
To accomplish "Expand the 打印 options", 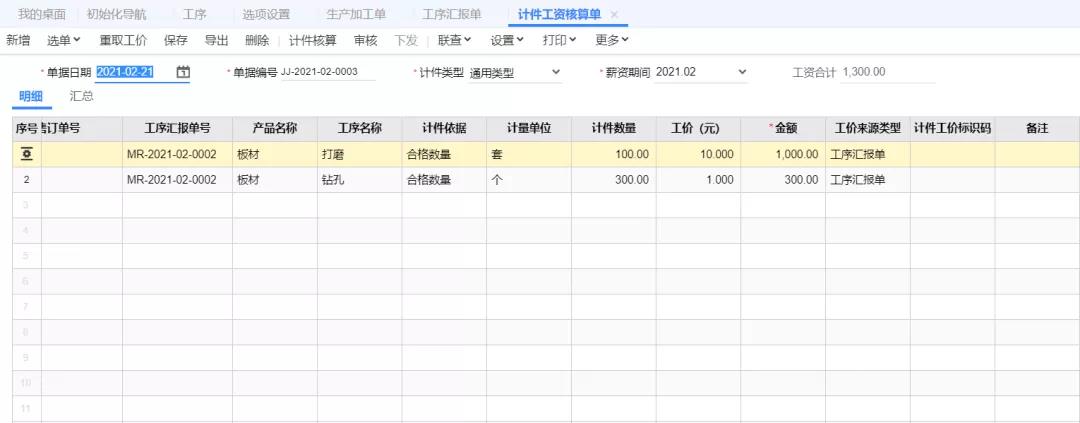I will (560, 40).
